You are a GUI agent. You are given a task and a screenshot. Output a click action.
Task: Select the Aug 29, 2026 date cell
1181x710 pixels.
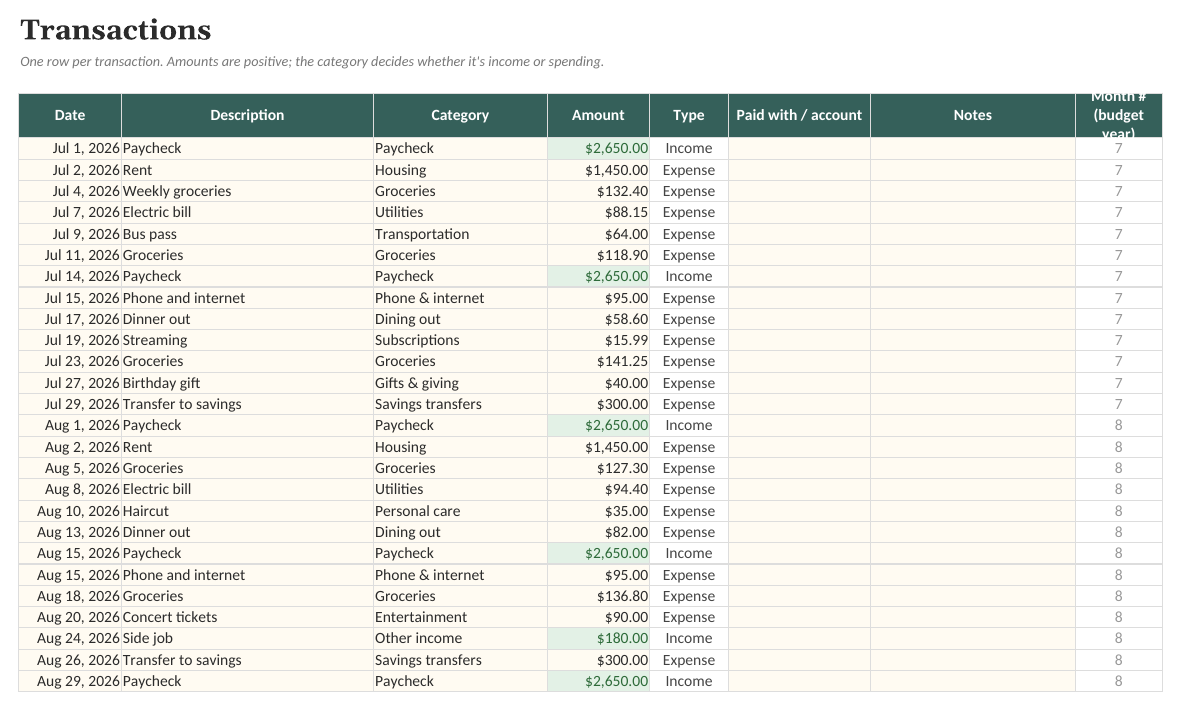click(x=70, y=681)
